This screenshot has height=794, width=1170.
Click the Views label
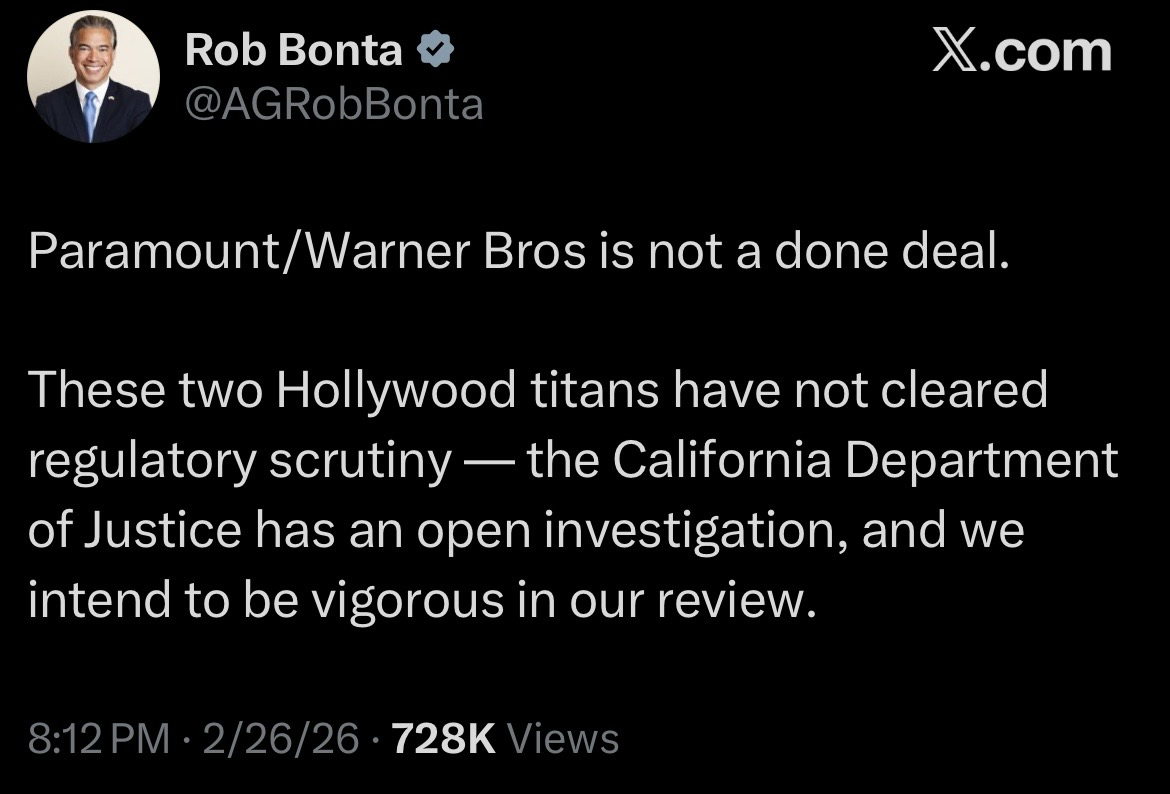pyautogui.click(x=563, y=740)
